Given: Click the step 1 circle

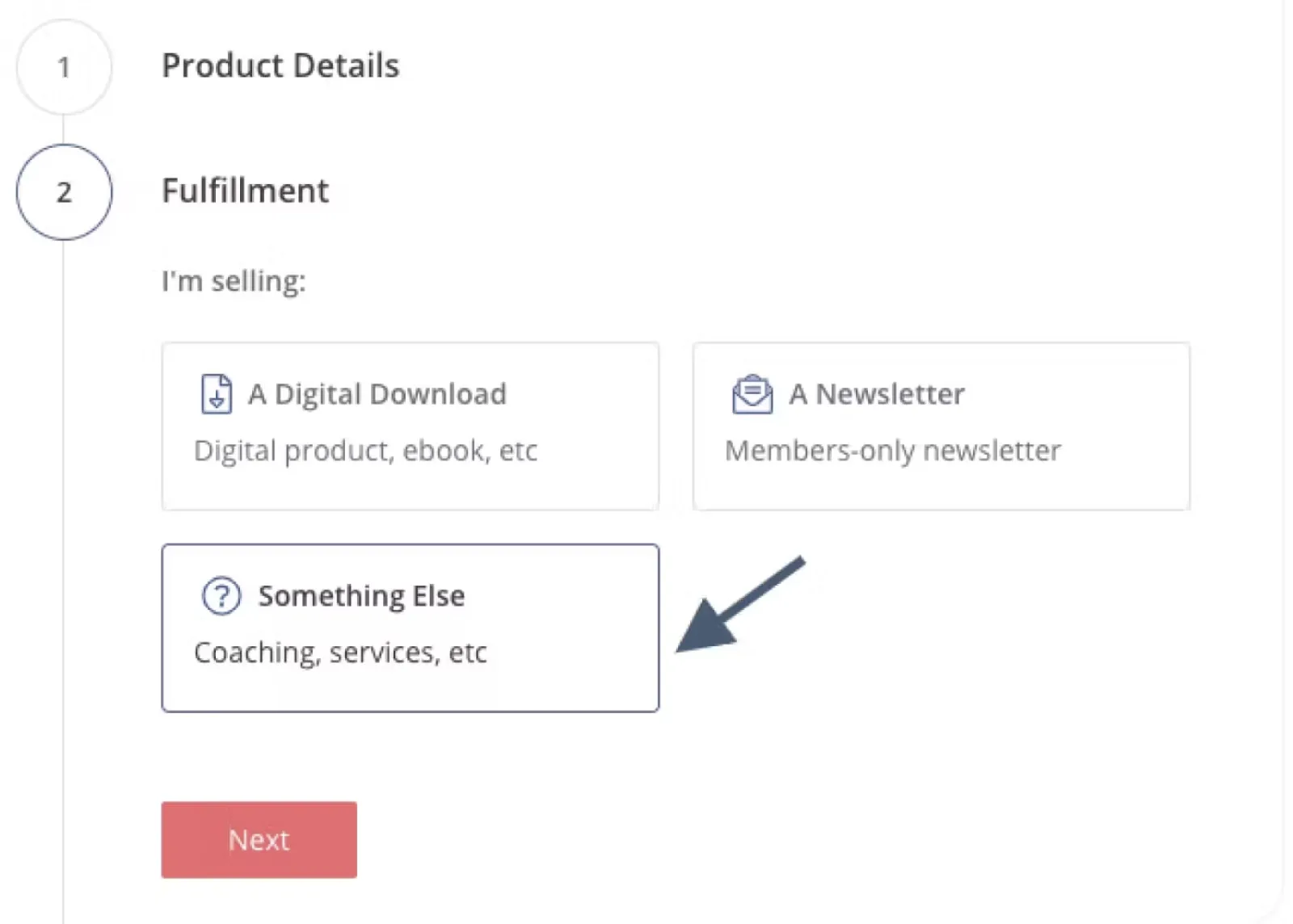Looking at the screenshot, I should (x=64, y=67).
